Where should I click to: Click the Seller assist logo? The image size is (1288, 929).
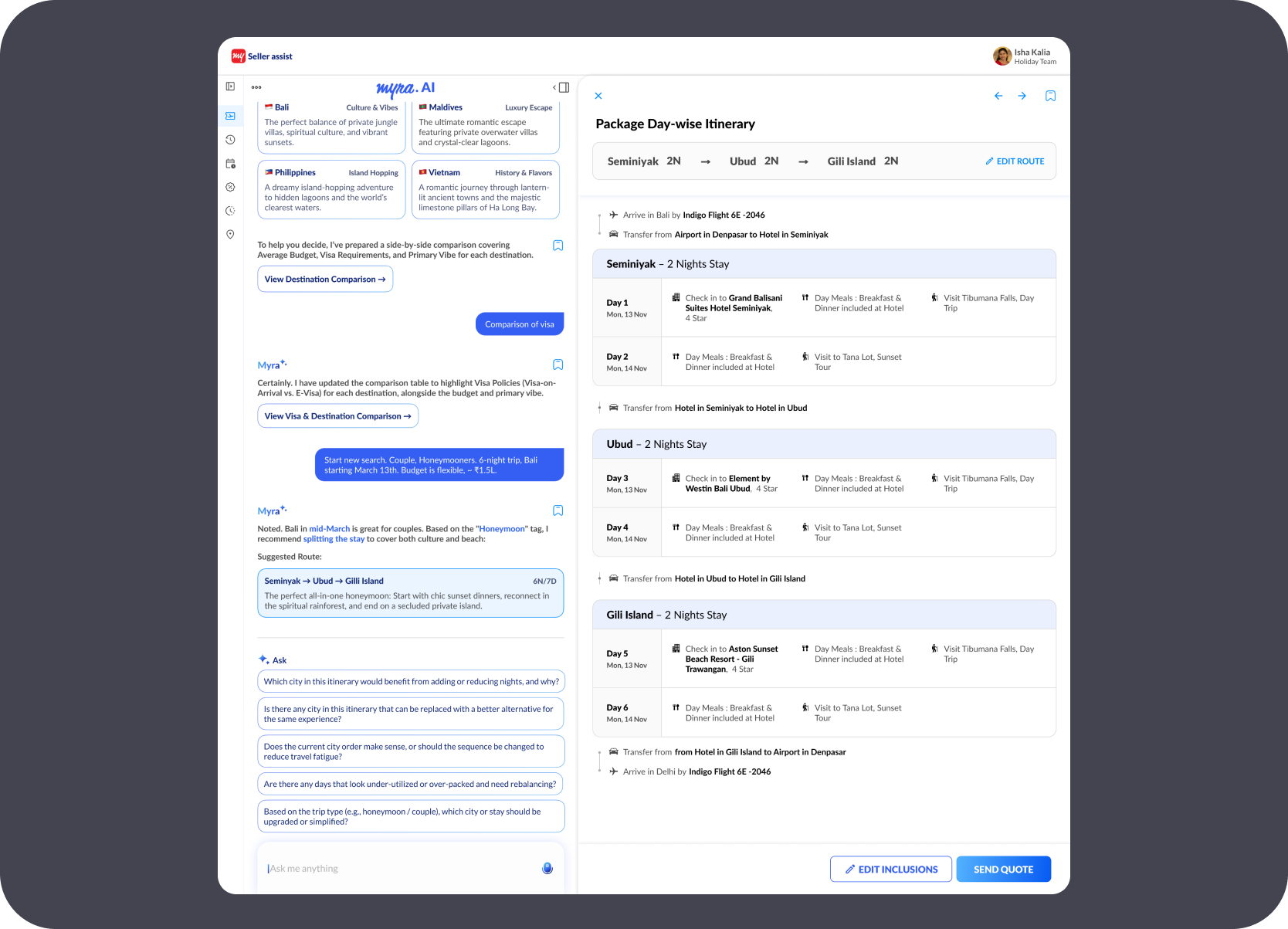tap(262, 56)
